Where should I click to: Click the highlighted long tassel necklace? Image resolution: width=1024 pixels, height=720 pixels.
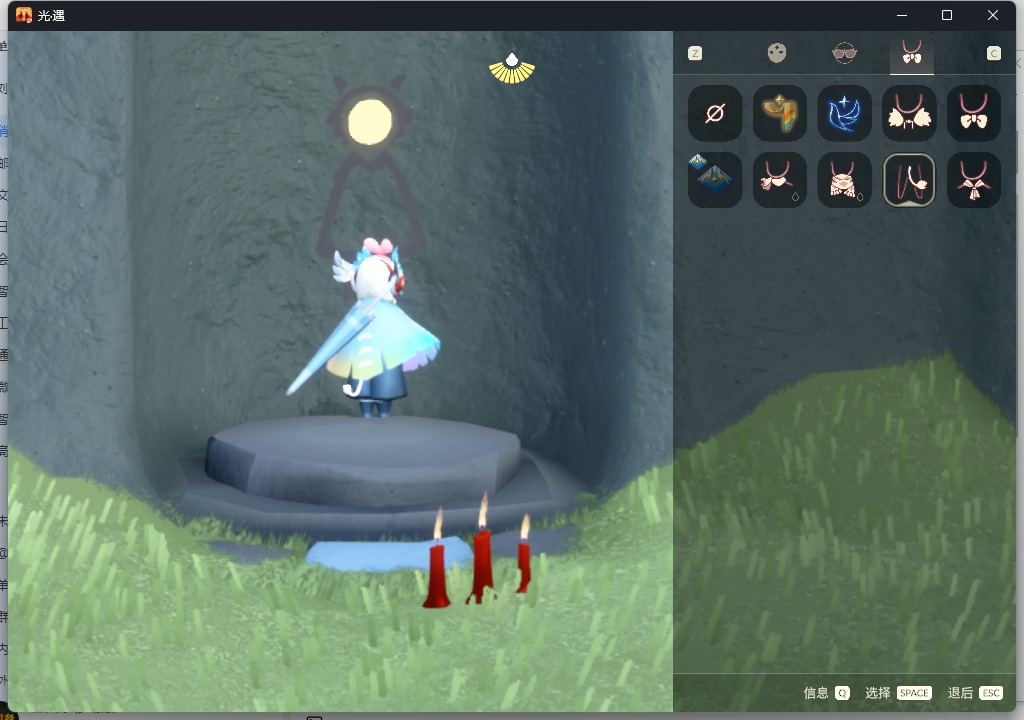[910, 179]
